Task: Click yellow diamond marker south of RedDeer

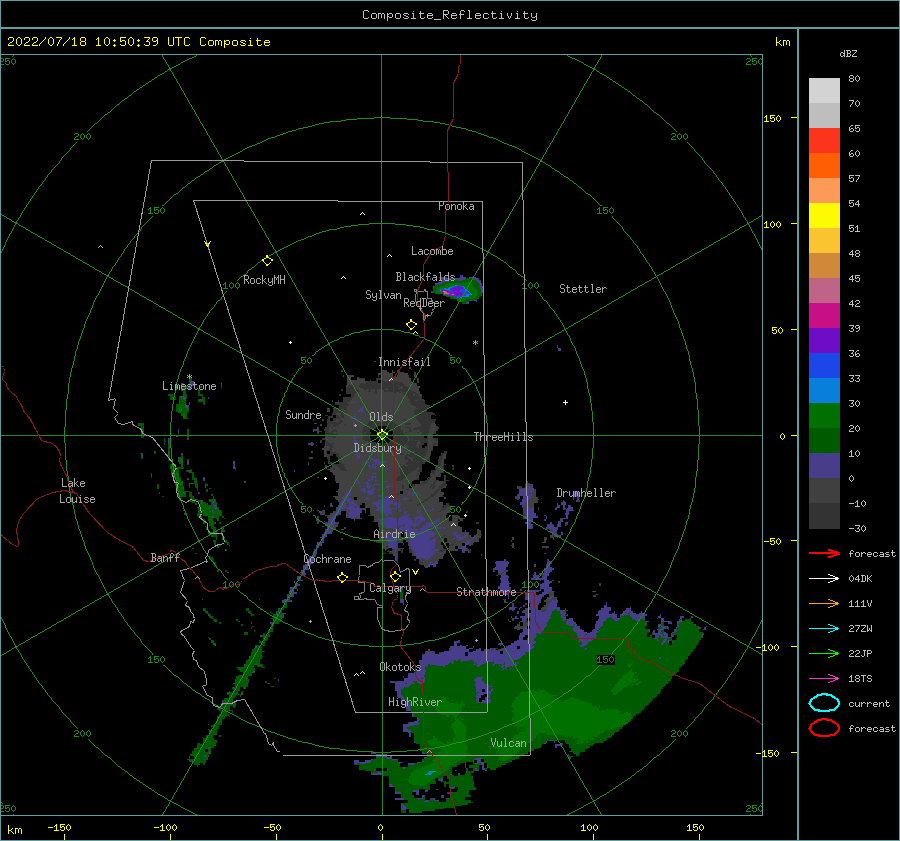Action: (412, 325)
